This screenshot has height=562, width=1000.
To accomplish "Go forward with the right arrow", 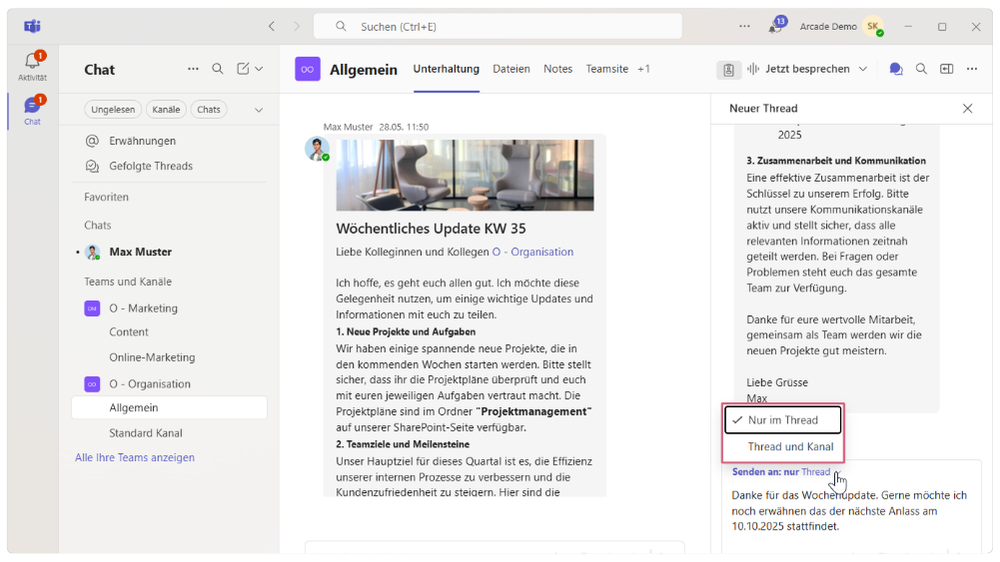I will [x=296, y=26].
